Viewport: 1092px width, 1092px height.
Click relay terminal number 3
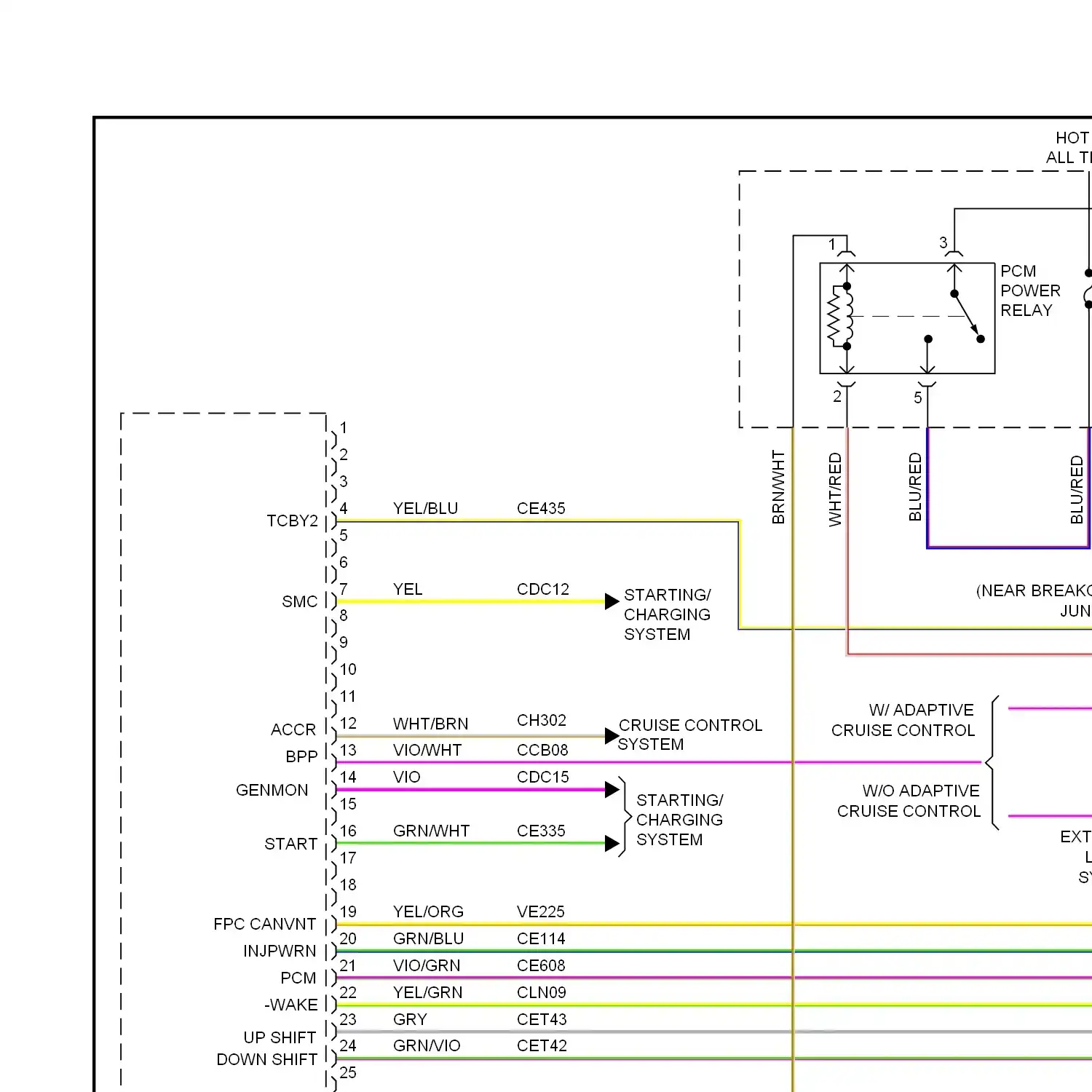point(943,242)
